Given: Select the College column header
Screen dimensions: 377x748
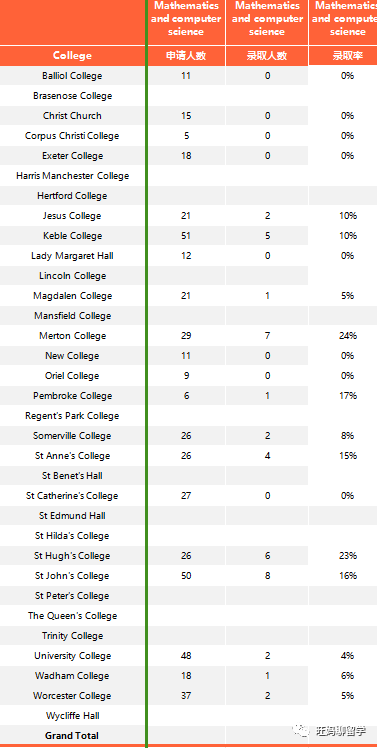Looking at the screenshot, I should click(x=72, y=55).
